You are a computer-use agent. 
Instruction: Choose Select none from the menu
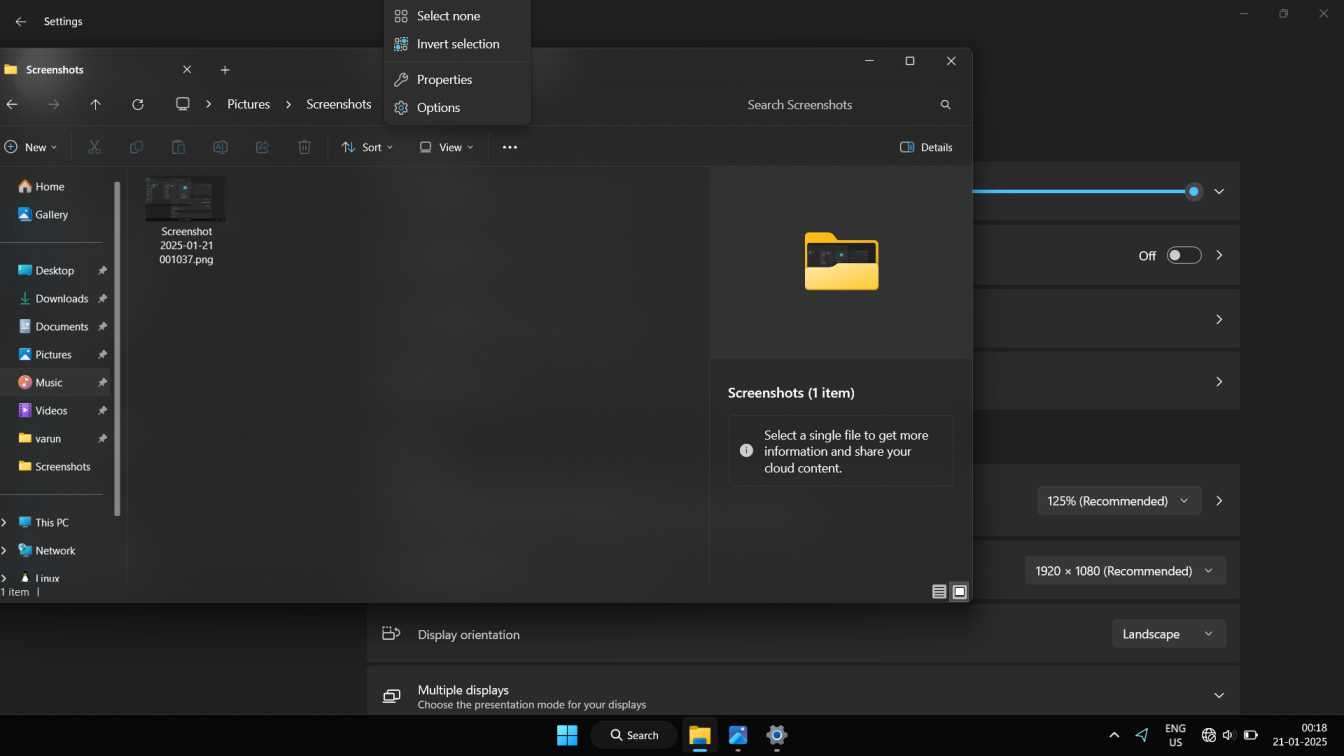[457, 16]
